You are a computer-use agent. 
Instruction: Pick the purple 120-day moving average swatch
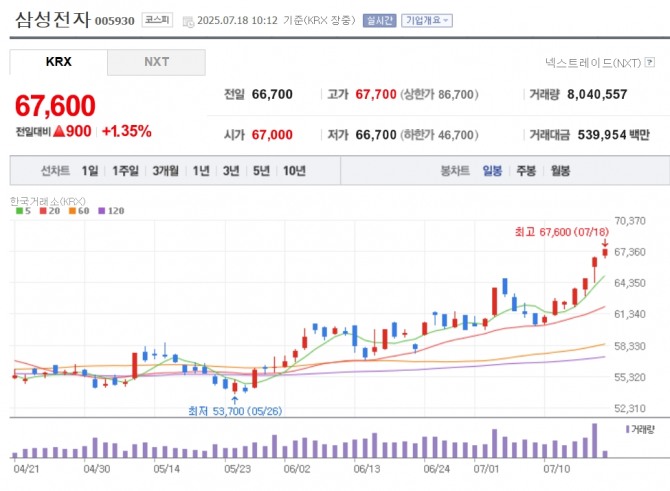coord(102,211)
